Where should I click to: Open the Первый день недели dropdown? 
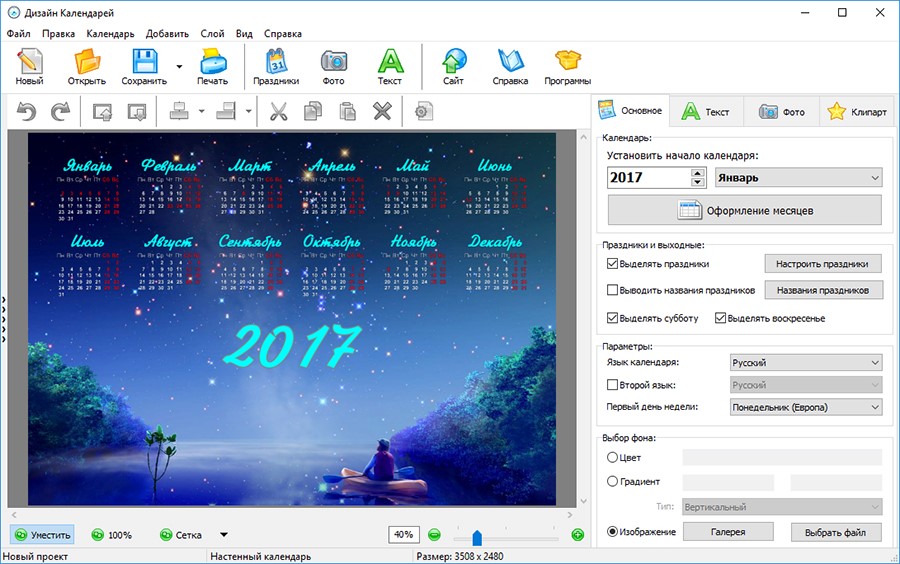(805, 407)
